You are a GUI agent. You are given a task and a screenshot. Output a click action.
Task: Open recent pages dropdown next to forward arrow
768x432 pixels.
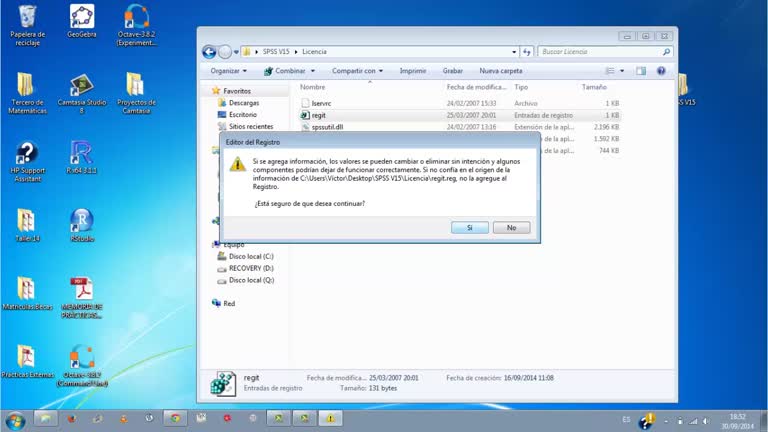pyautogui.click(x=236, y=52)
